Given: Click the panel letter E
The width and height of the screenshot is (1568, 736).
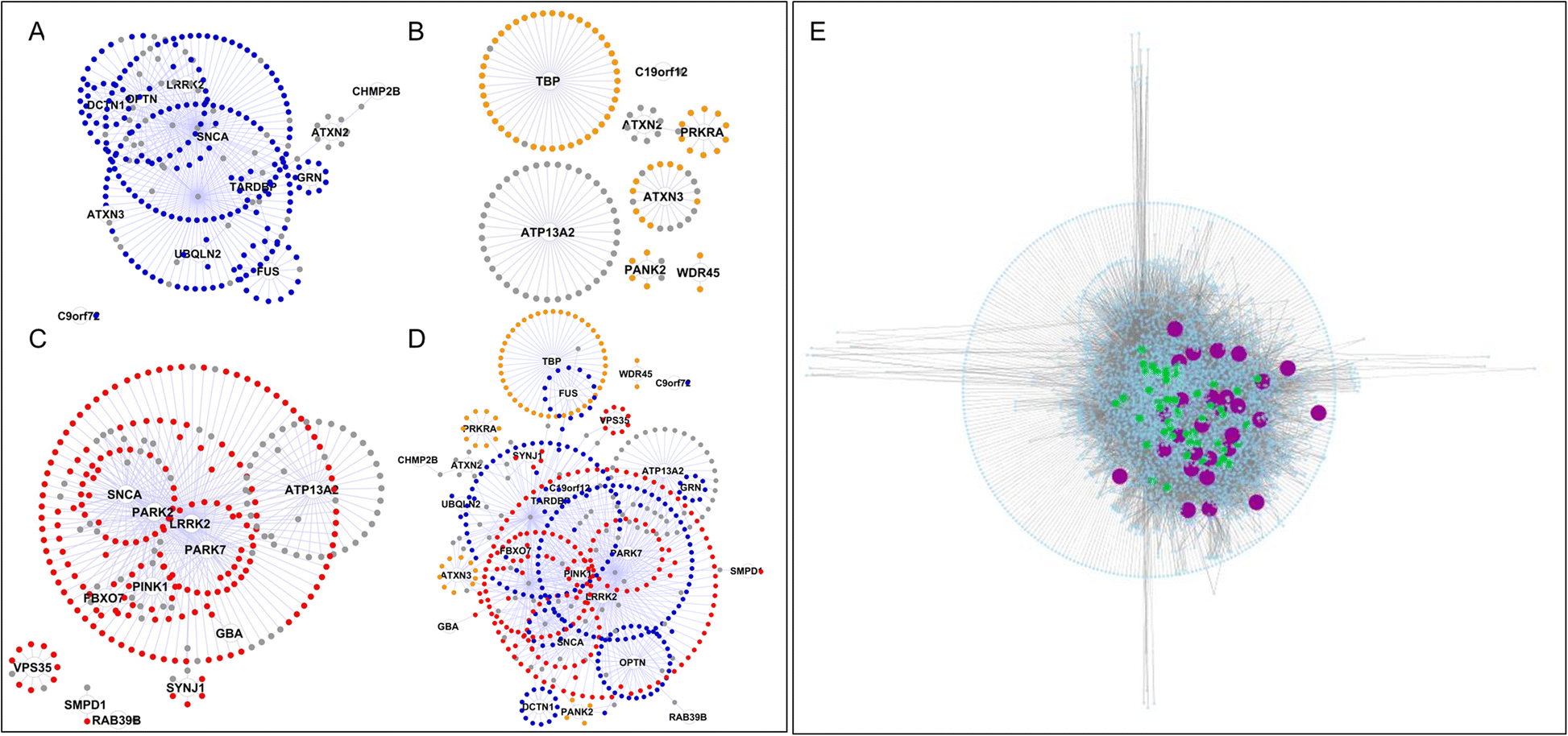Looking at the screenshot, I should pyautogui.click(x=817, y=32).
